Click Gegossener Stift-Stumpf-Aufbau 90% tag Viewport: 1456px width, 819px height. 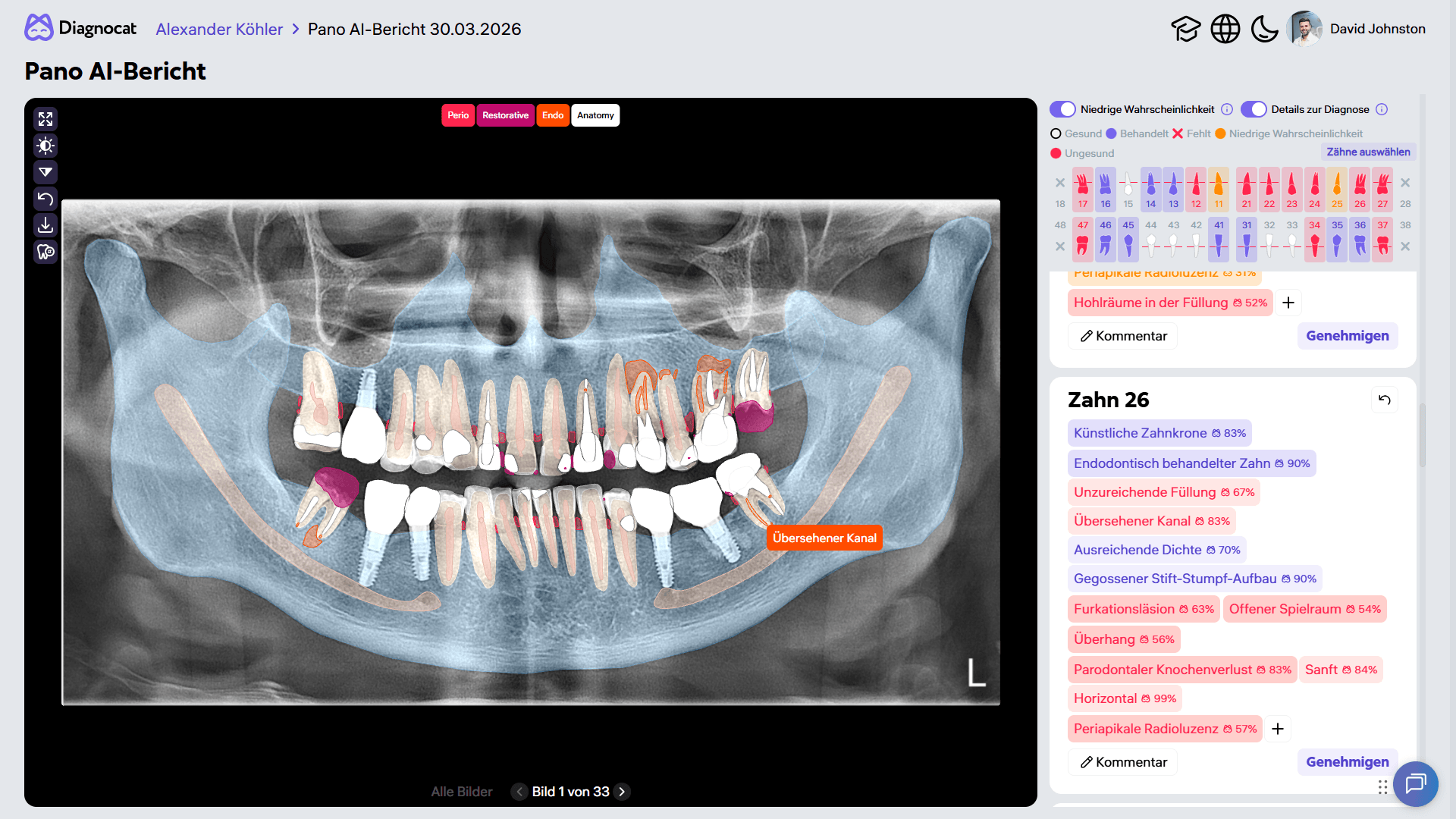[x=1195, y=579]
